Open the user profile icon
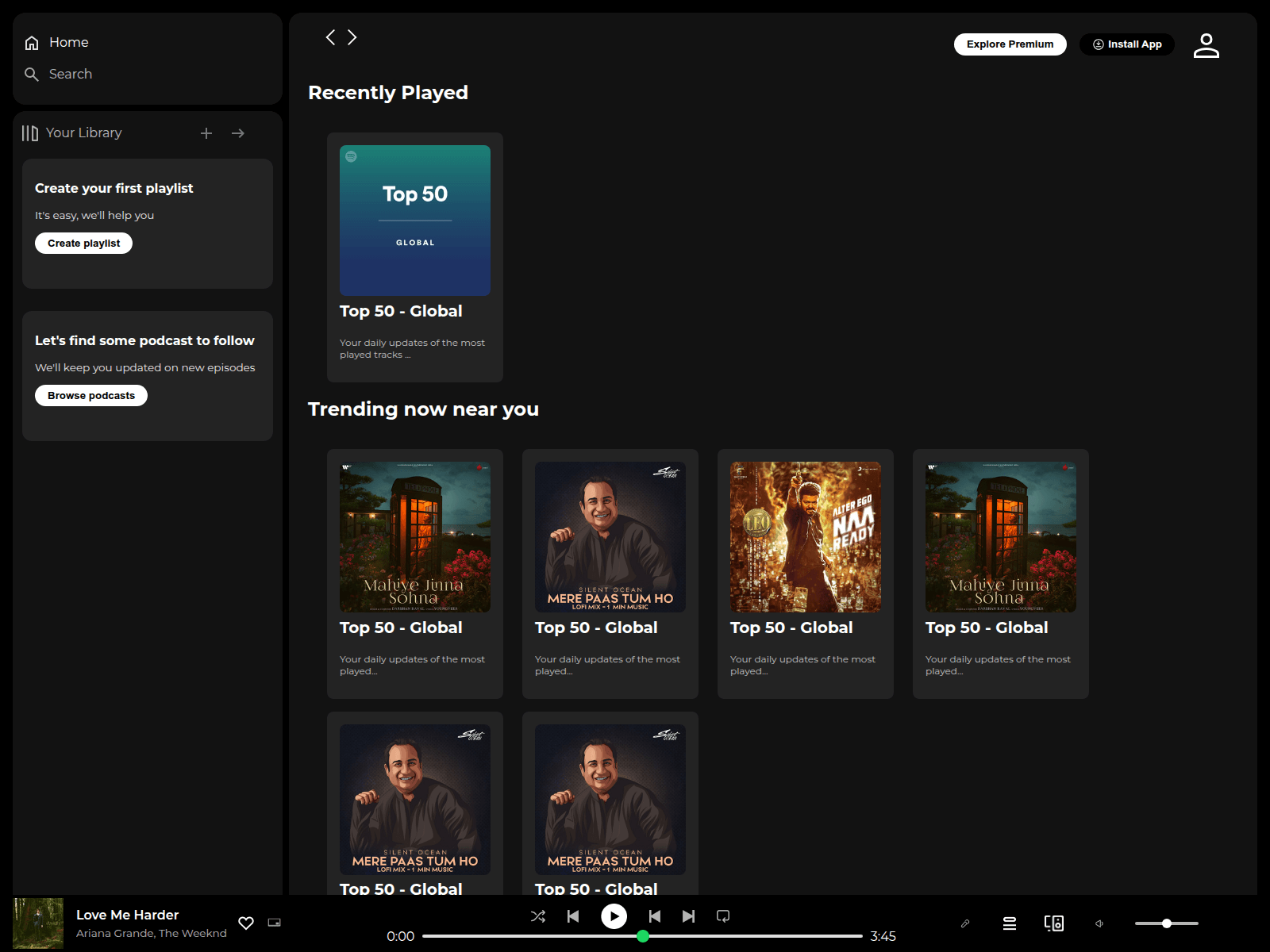Image resolution: width=1270 pixels, height=952 pixels. (x=1206, y=45)
